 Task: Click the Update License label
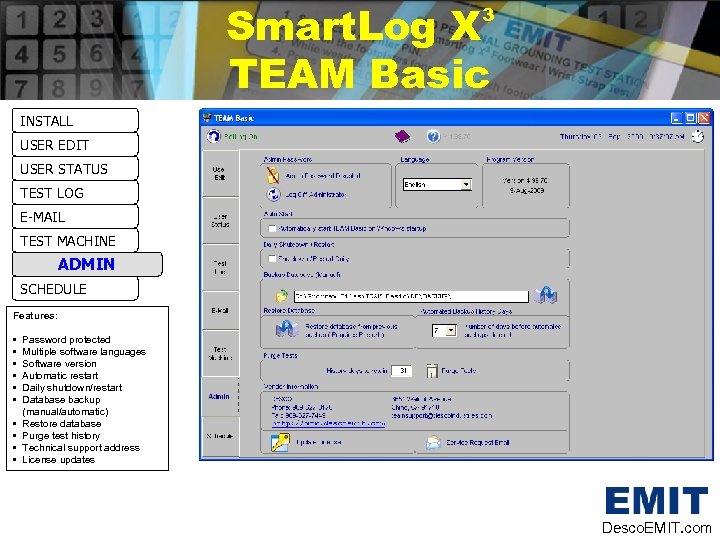tap(319, 442)
